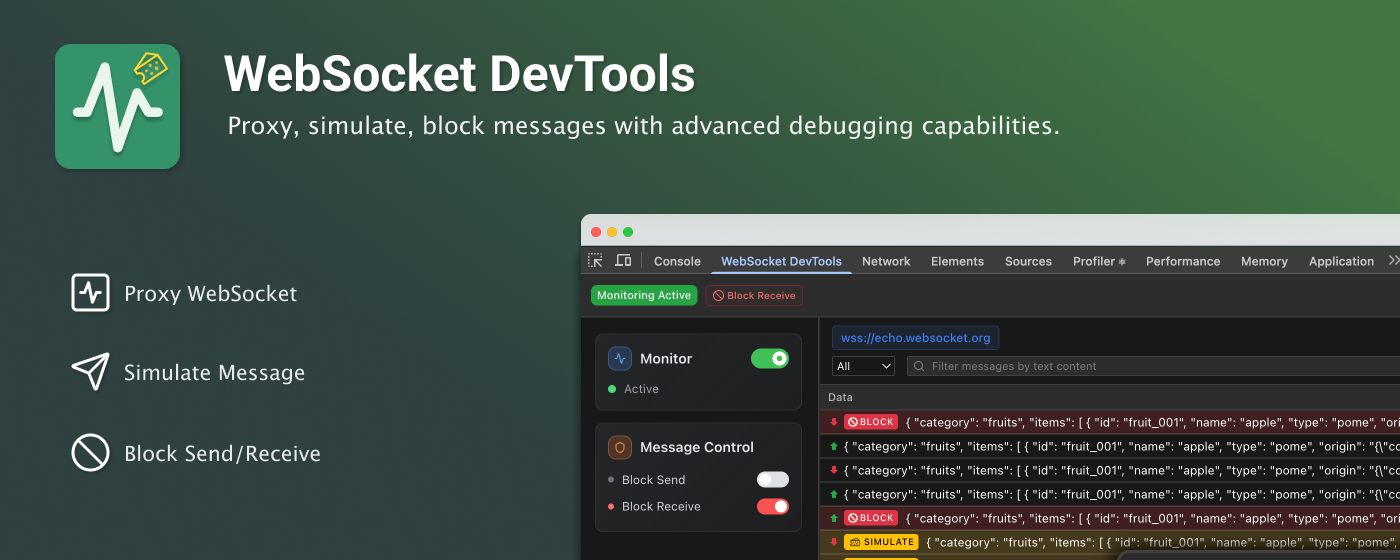Open the Memory tab
The height and width of the screenshot is (560, 1400).
coord(1264,261)
